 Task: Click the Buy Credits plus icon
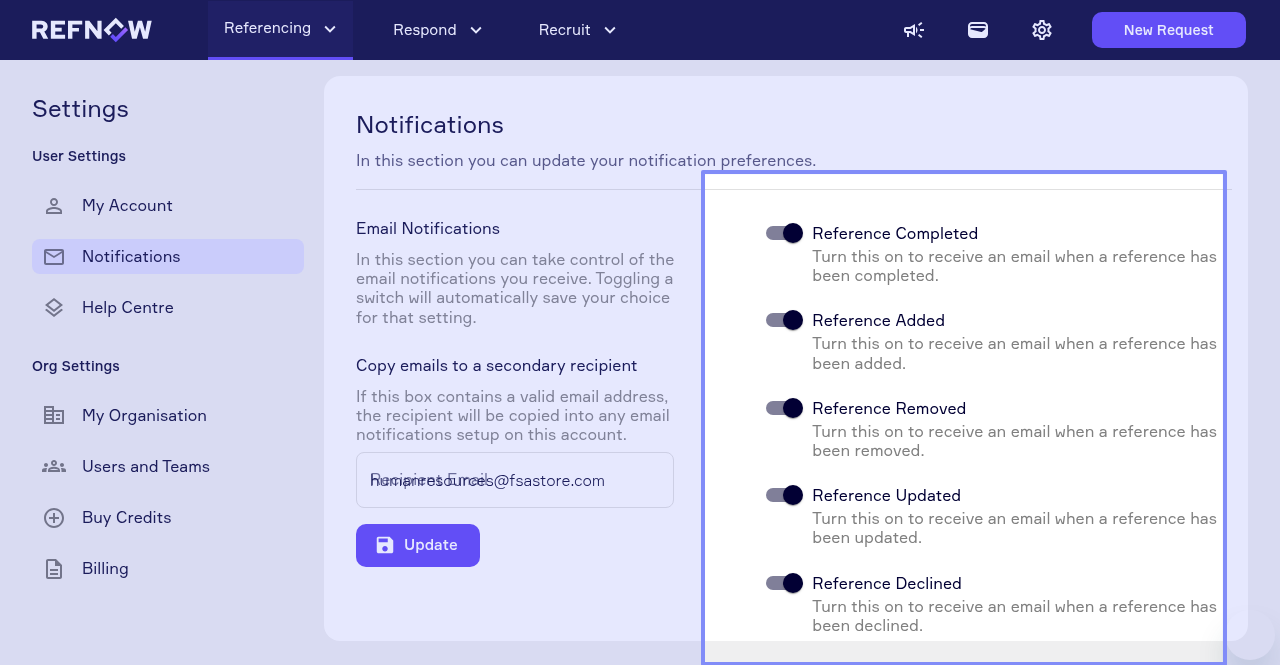tap(54, 518)
